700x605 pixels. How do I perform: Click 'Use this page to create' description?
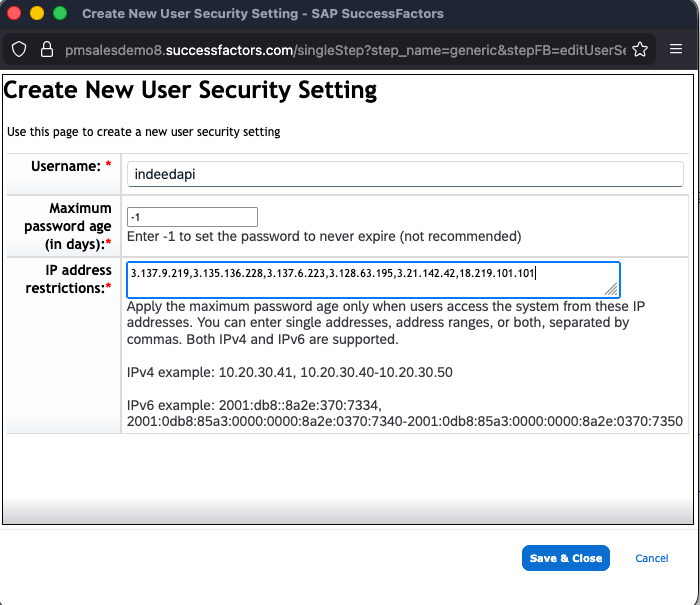pyautogui.click(x=144, y=132)
